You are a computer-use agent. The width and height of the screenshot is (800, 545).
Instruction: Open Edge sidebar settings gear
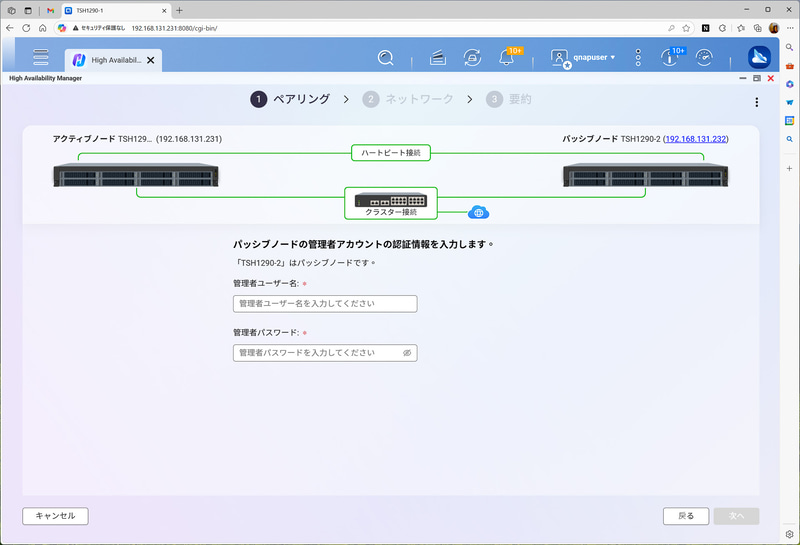789,534
